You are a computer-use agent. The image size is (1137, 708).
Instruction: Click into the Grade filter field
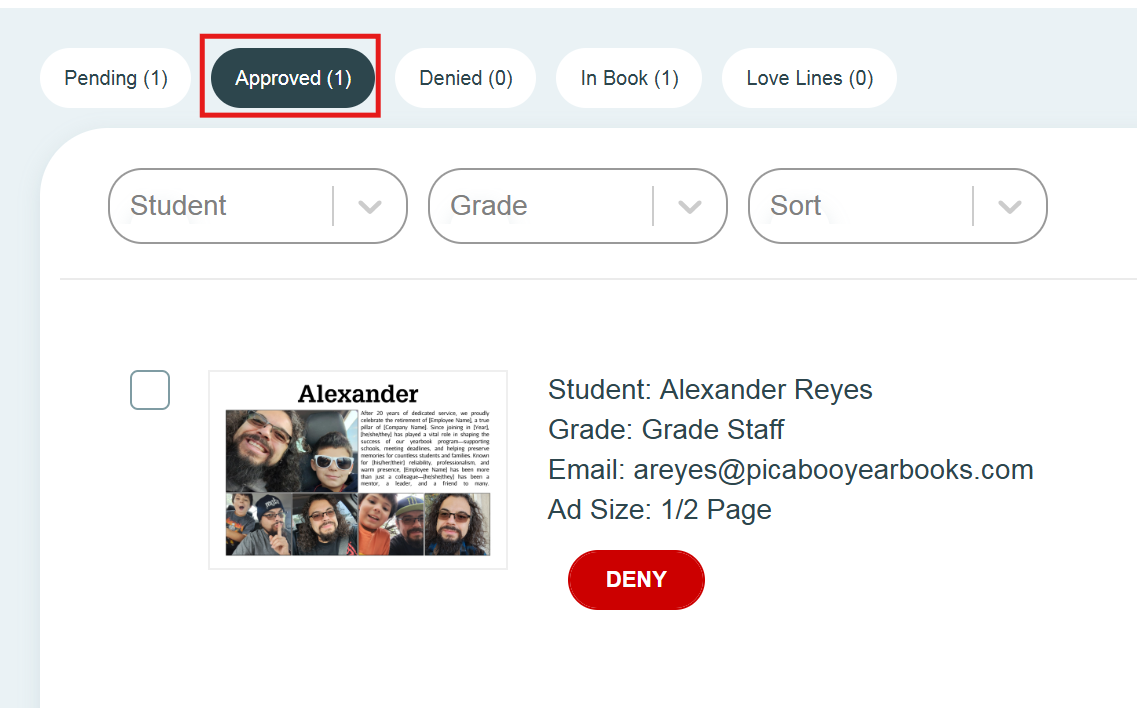(540, 206)
